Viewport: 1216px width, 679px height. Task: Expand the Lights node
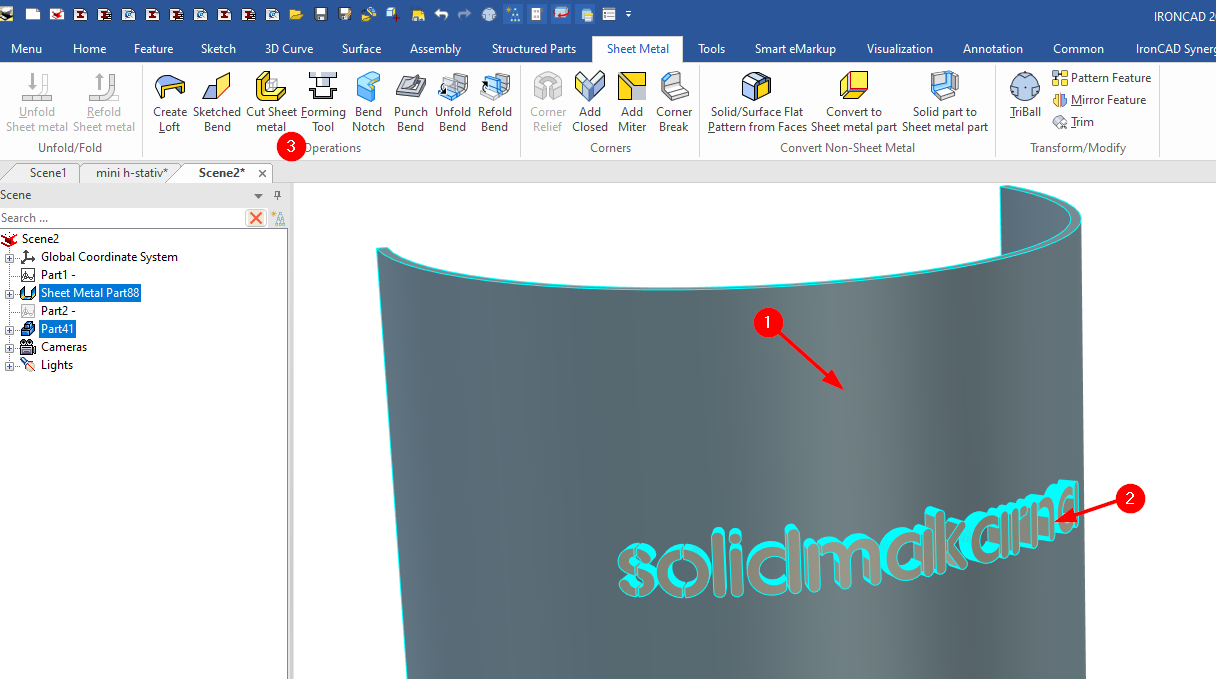click(x=10, y=366)
